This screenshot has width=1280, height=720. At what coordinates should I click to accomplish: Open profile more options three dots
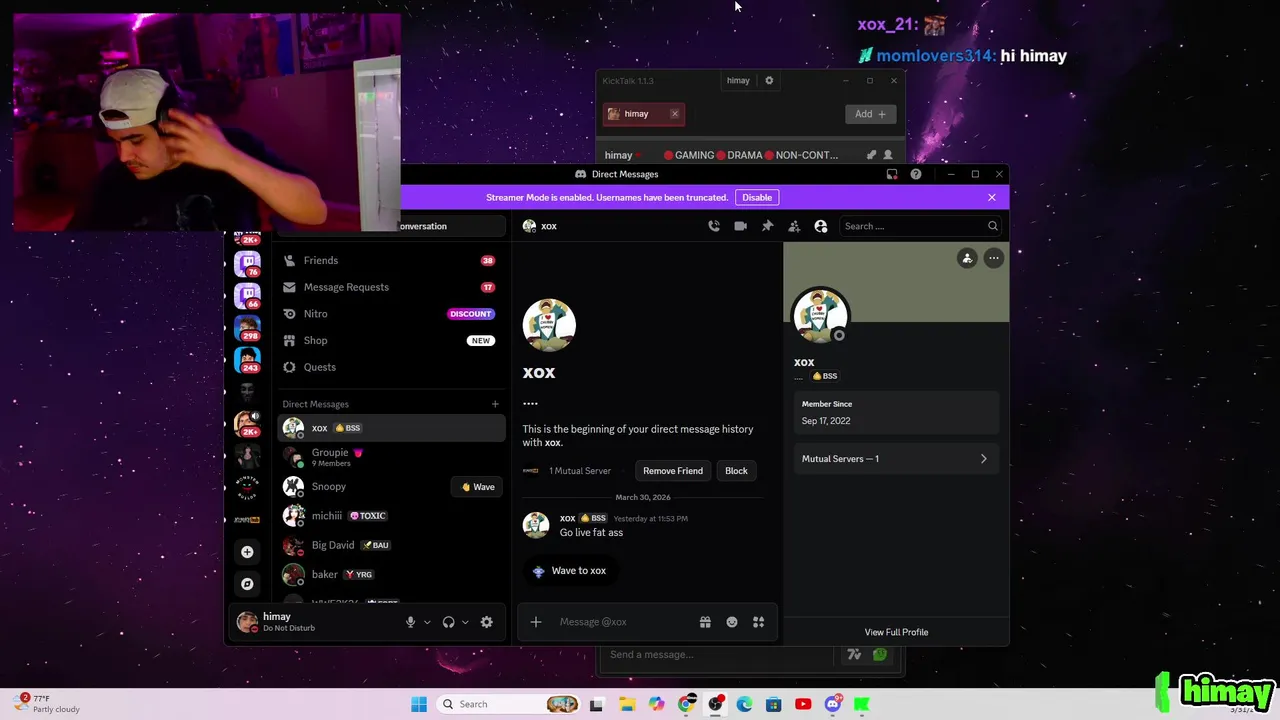pos(993,259)
